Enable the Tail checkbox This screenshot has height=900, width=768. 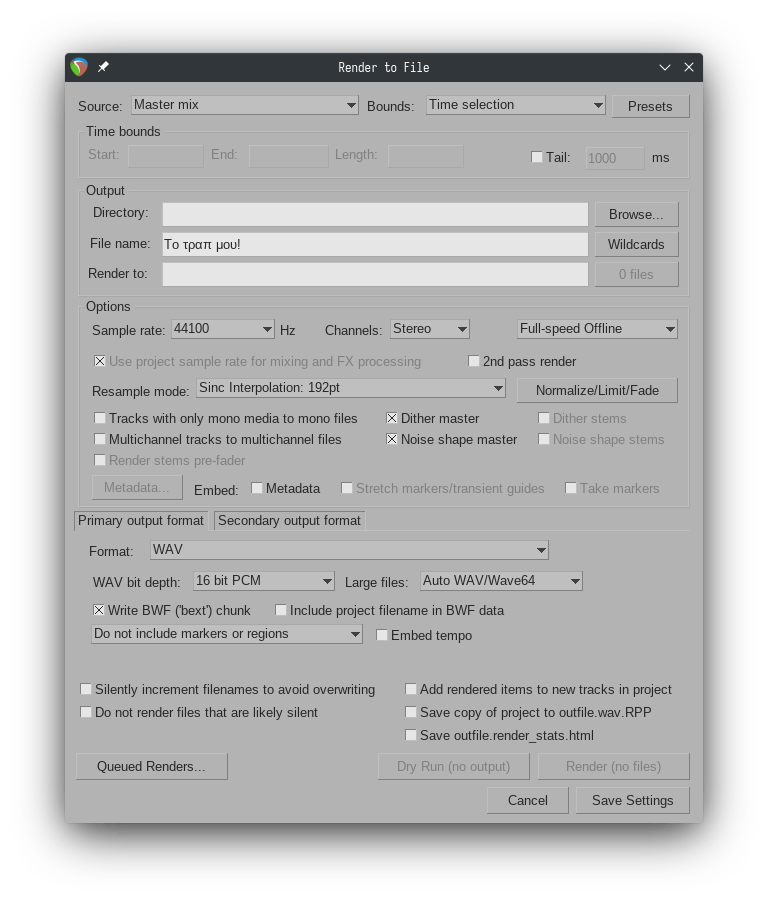537,157
